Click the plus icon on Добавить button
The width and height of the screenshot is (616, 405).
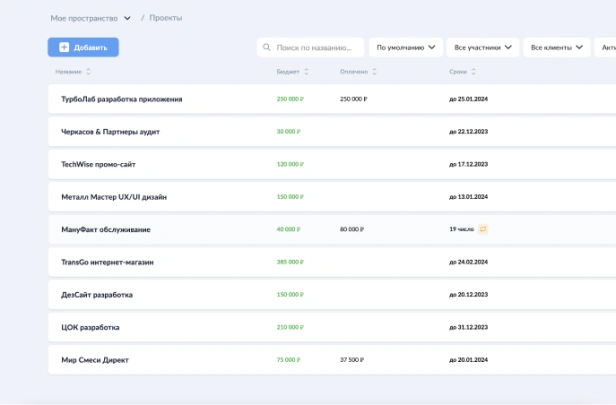(x=64, y=47)
